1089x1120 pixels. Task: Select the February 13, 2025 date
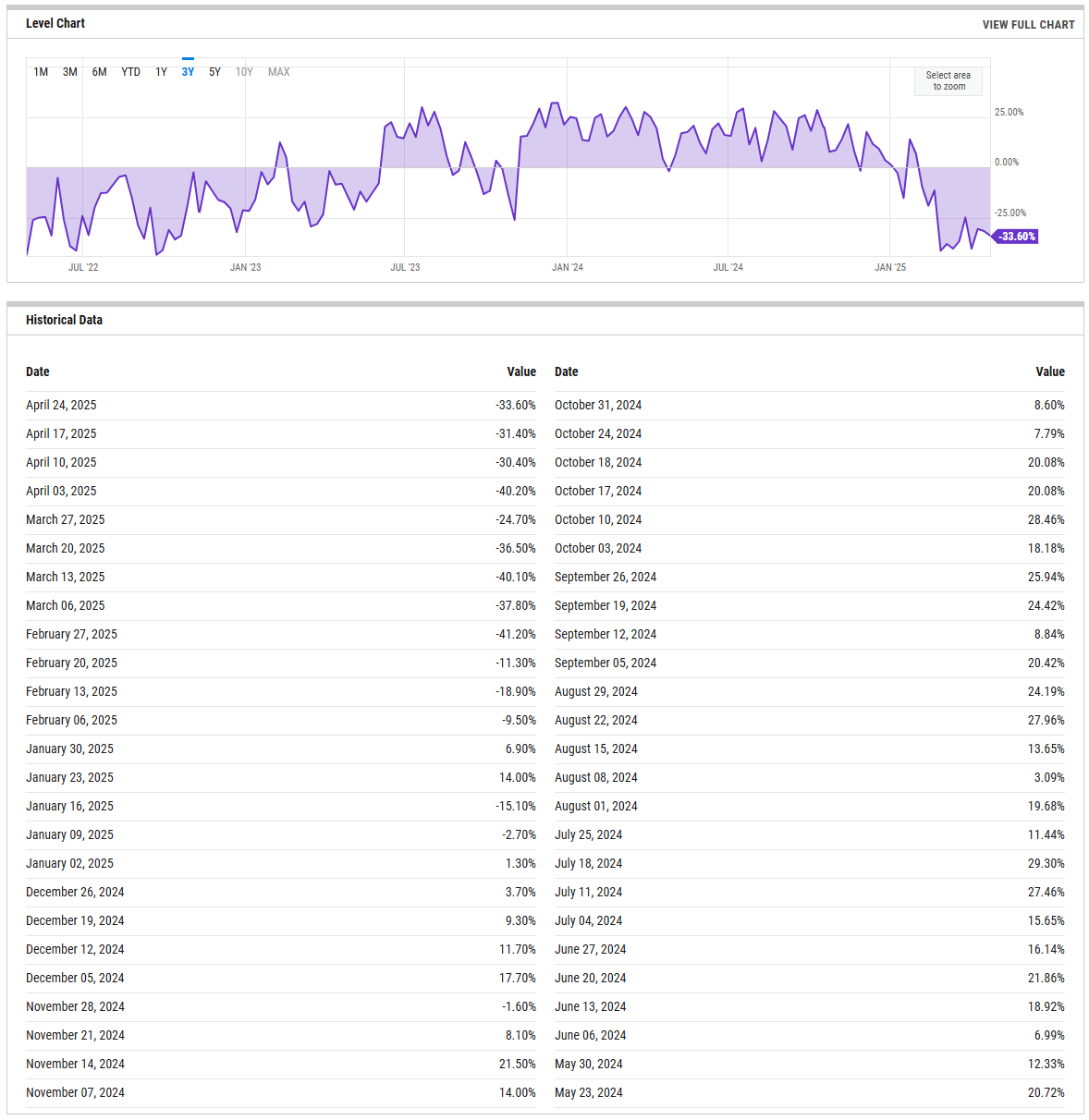point(71,691)
